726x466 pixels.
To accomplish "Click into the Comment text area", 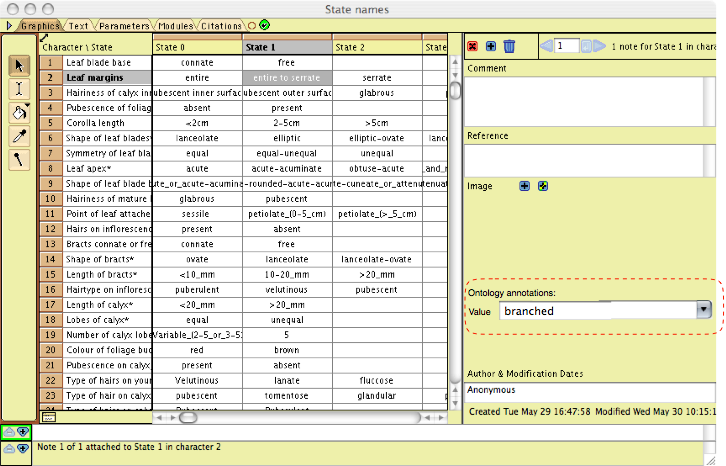I will [584, 101].
